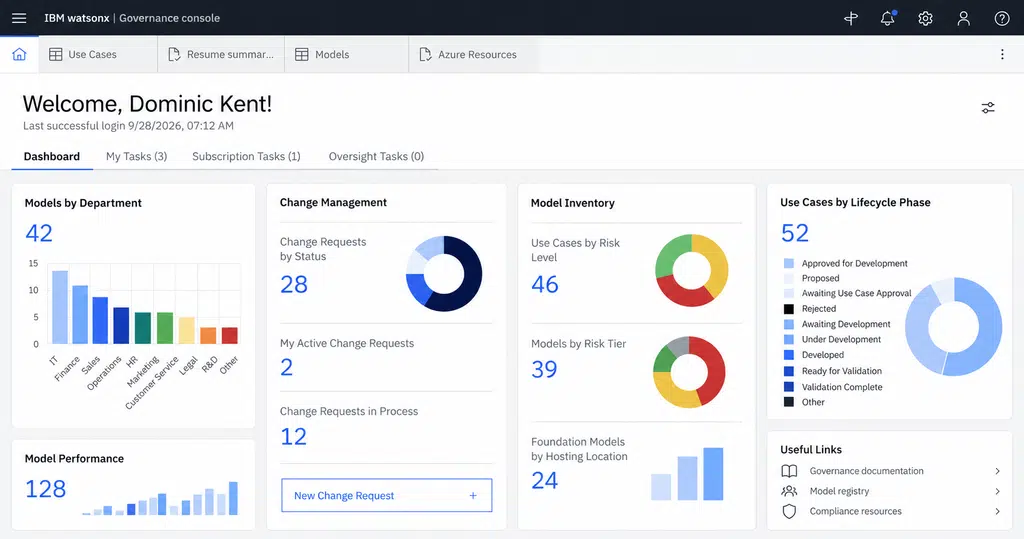The width and height of the screenshot is (1024, 539).
Task: Click the Awaiting Use Case Approval legend entry
Action: [x=848, y=293]
